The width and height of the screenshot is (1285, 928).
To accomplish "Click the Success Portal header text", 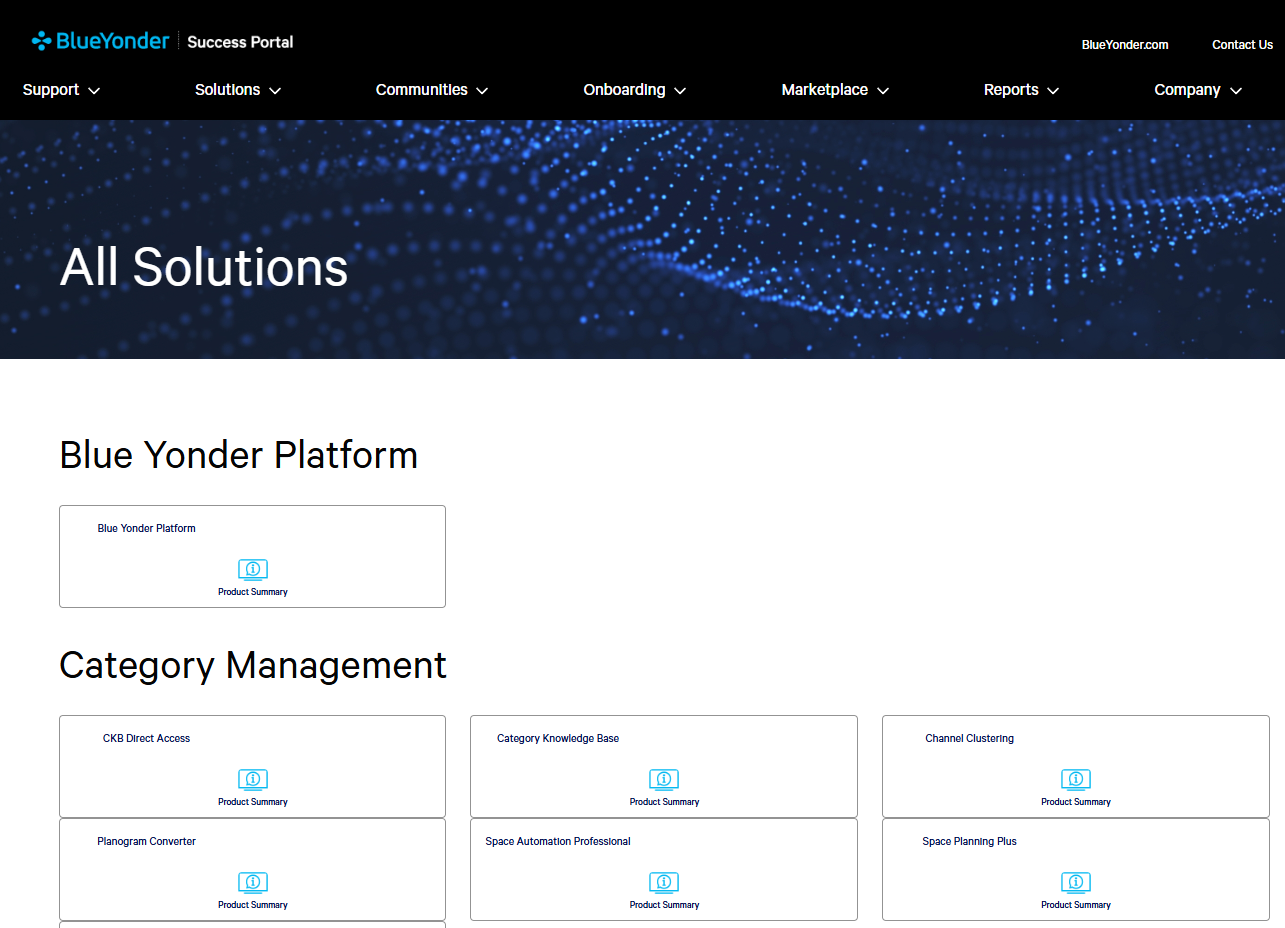I will [239, 42].
